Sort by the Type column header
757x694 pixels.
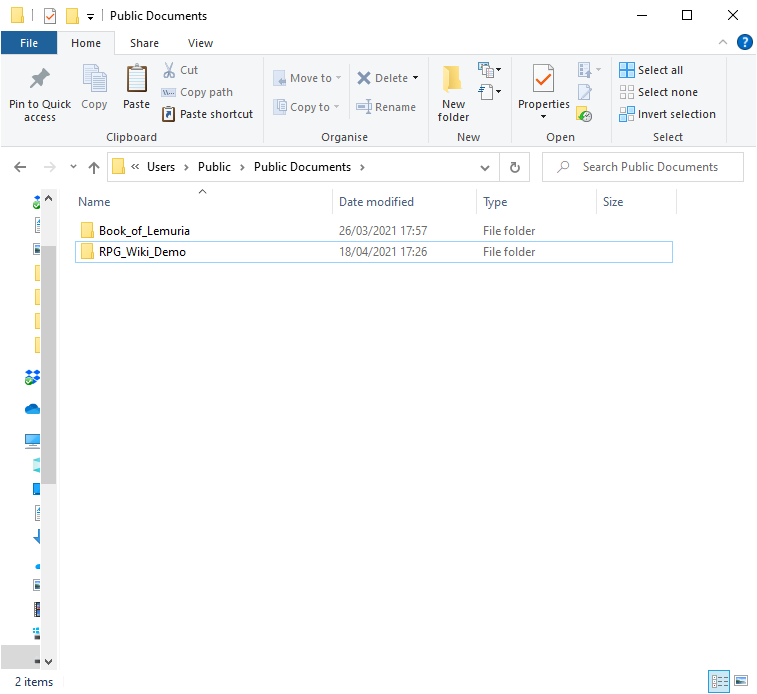pyautogui.click(x=537, y=202)
